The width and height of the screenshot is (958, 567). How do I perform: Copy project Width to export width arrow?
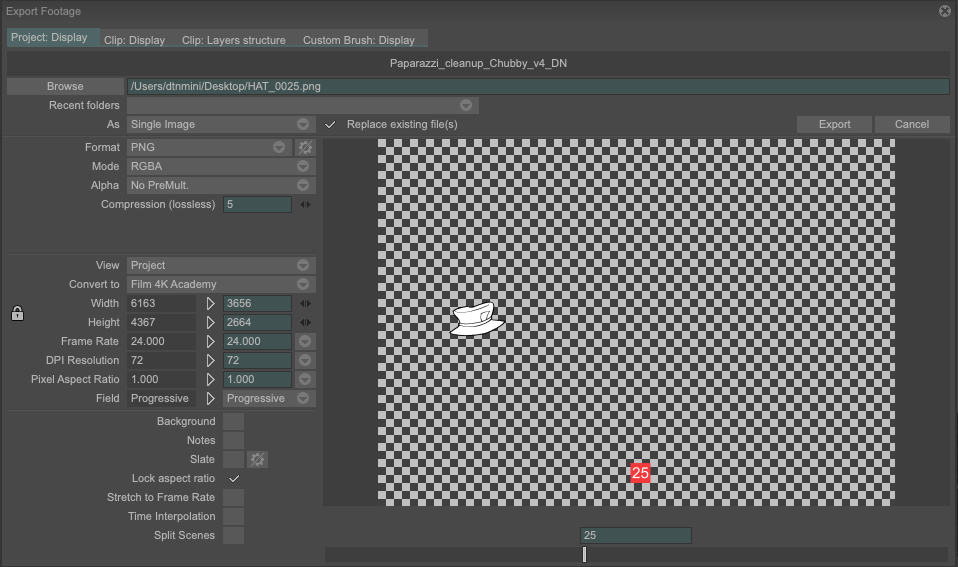coord(210,304)
